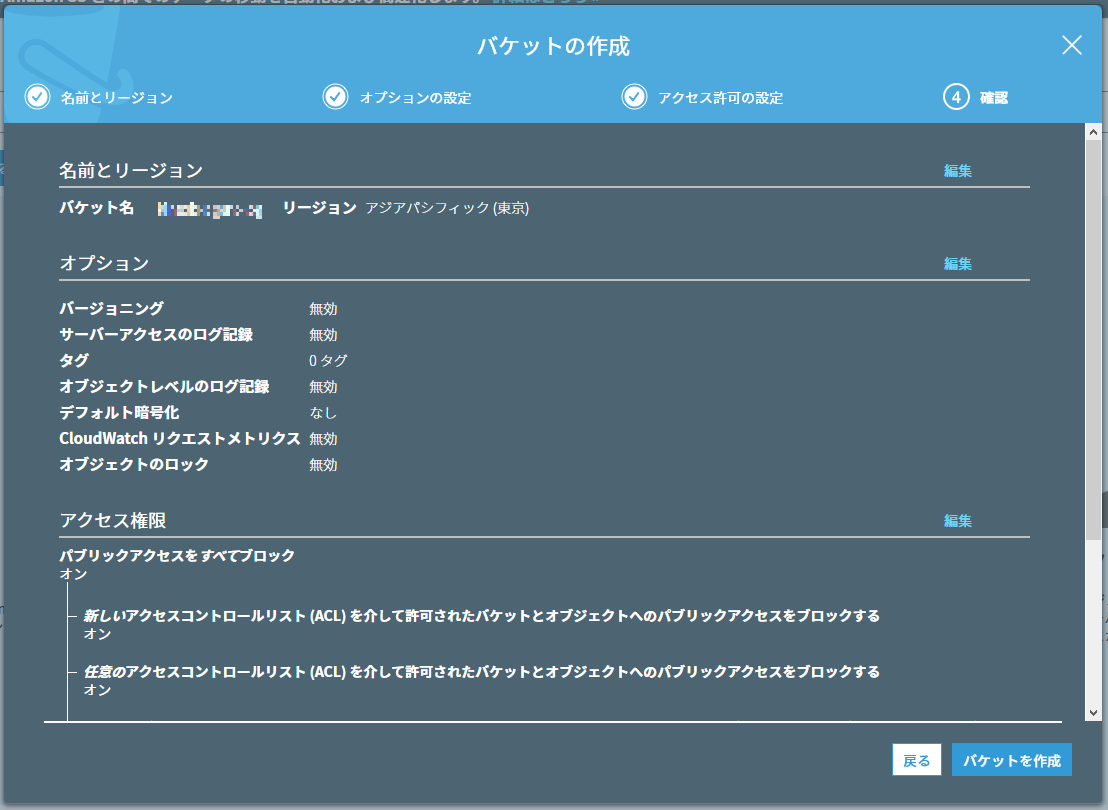The width and height of the screenshot is (1108, 810).
Task: Click 編集 next to 名前とリージョン section
Action: pos(959,170)
